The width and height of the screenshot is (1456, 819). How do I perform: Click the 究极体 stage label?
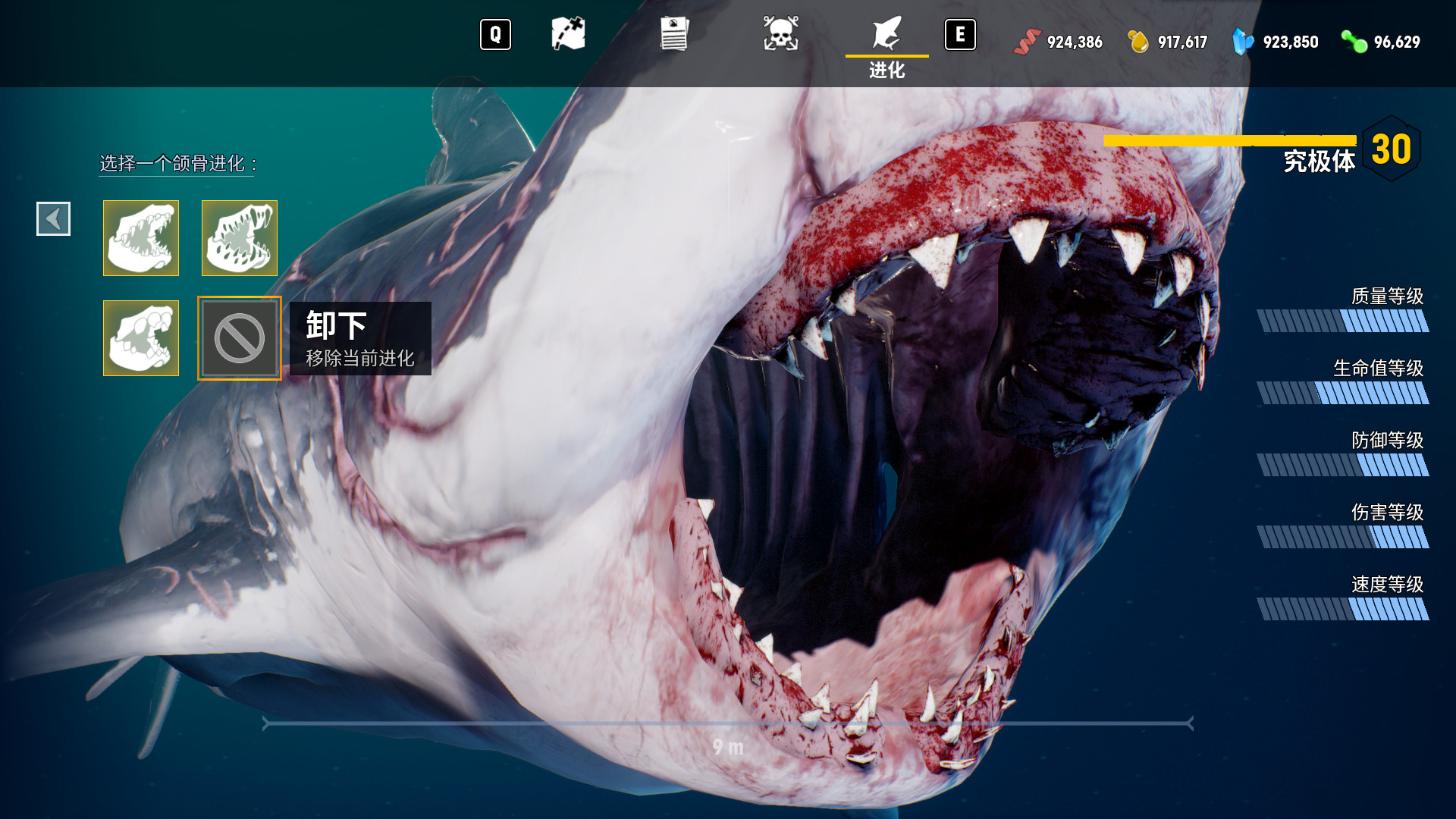click(1319, 162)
